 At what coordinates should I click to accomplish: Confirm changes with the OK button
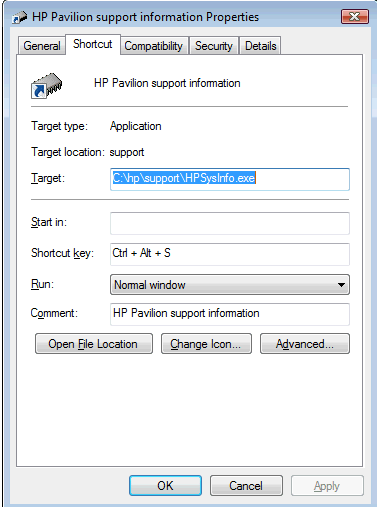[165, 486]
